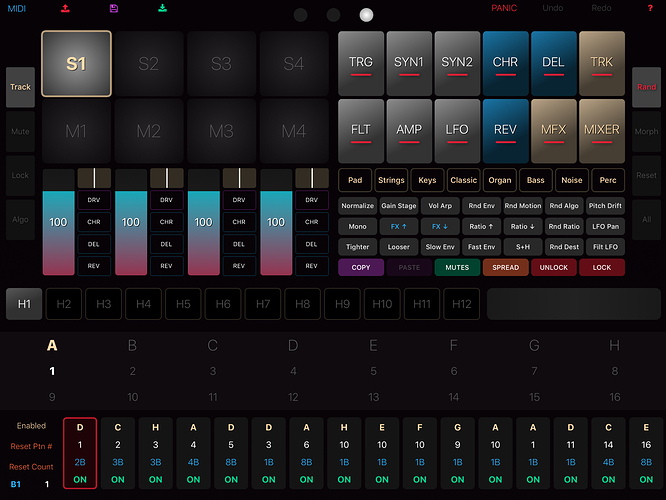Select synth track S2 pad
The width and height of the screenshot is (666, 500).
pyautogui.click(x=149, y=64)
